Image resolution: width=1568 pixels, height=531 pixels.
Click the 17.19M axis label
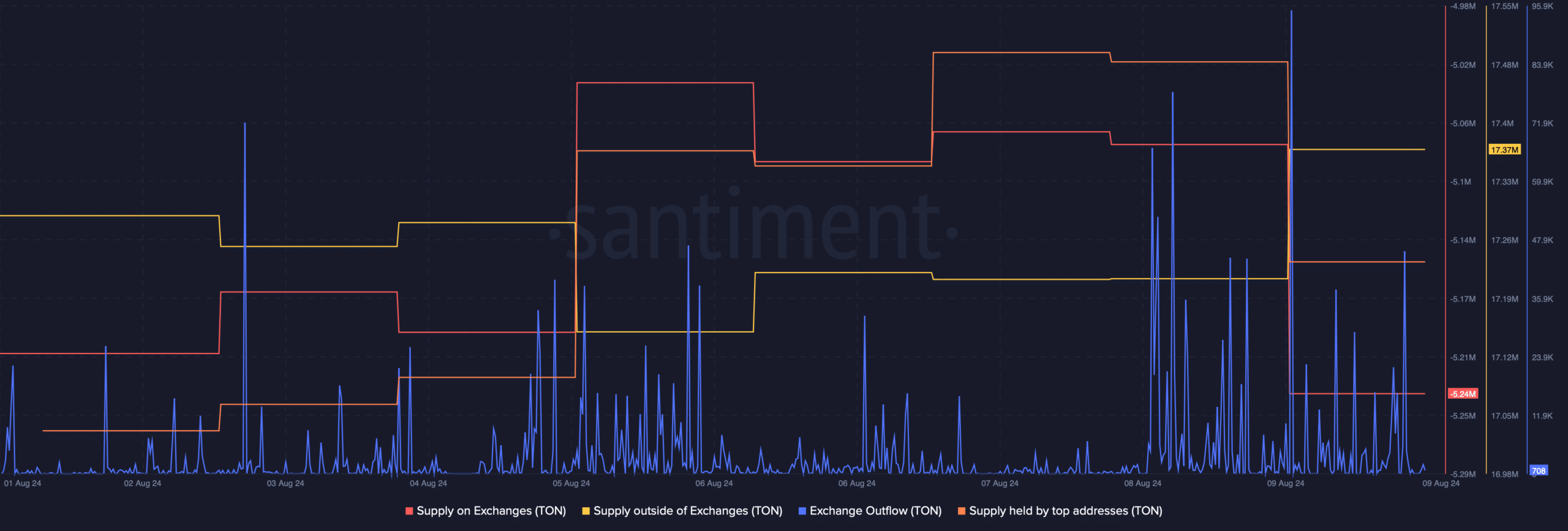1505,299
